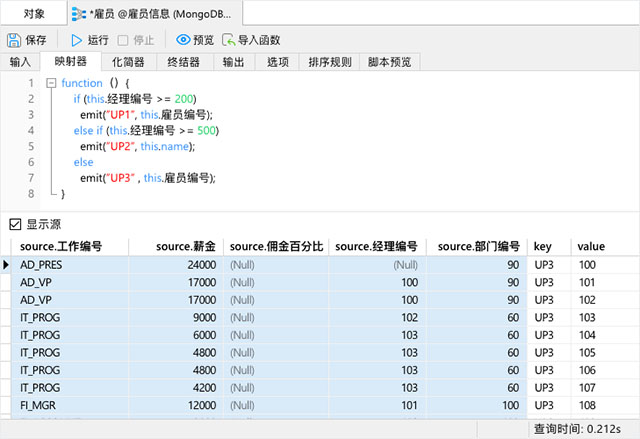Click the key column header
This screenshot has height=439, width=640.
[x=549, y=246]
